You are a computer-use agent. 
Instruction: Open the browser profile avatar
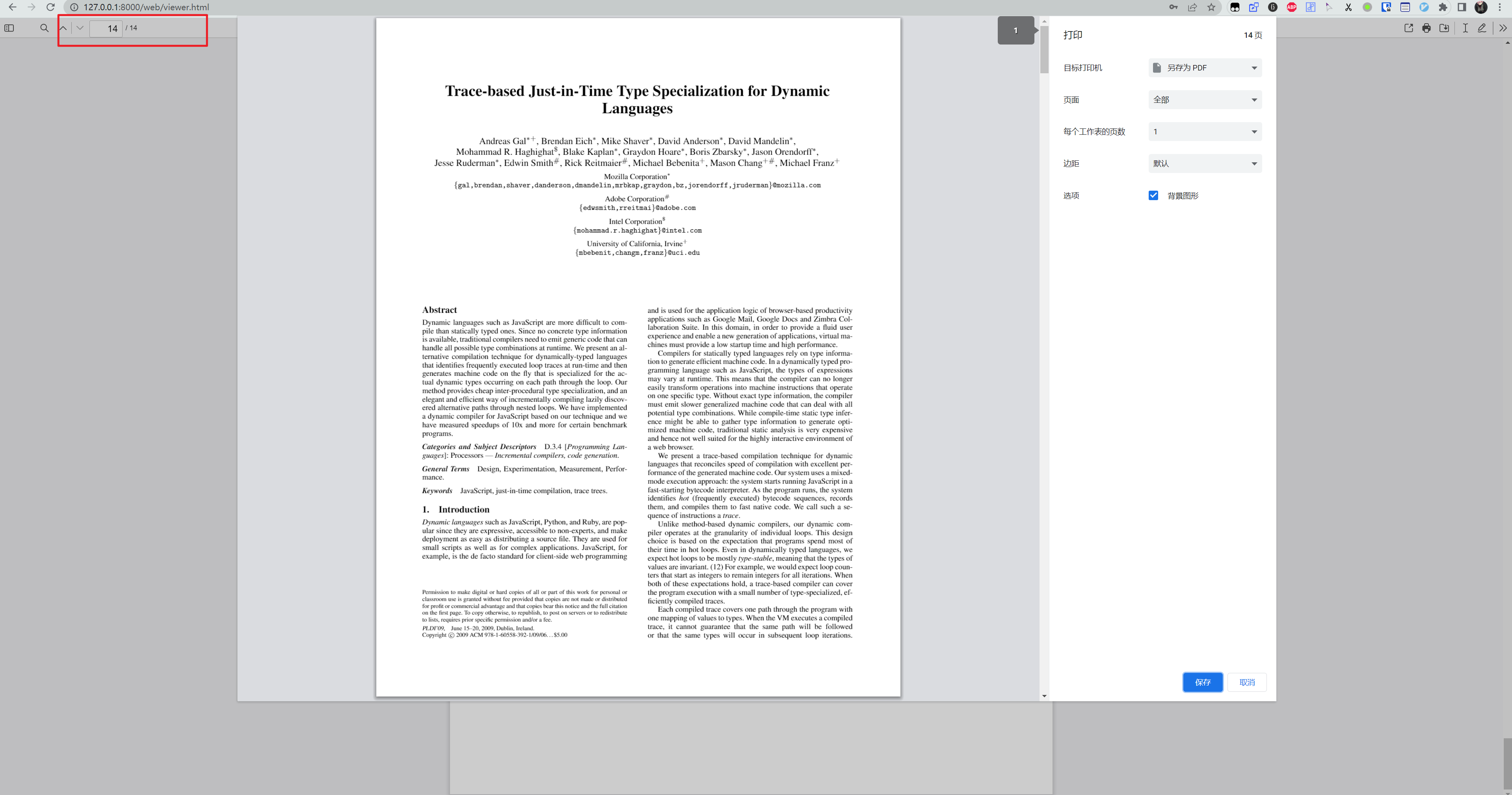tap(1480, 7)
